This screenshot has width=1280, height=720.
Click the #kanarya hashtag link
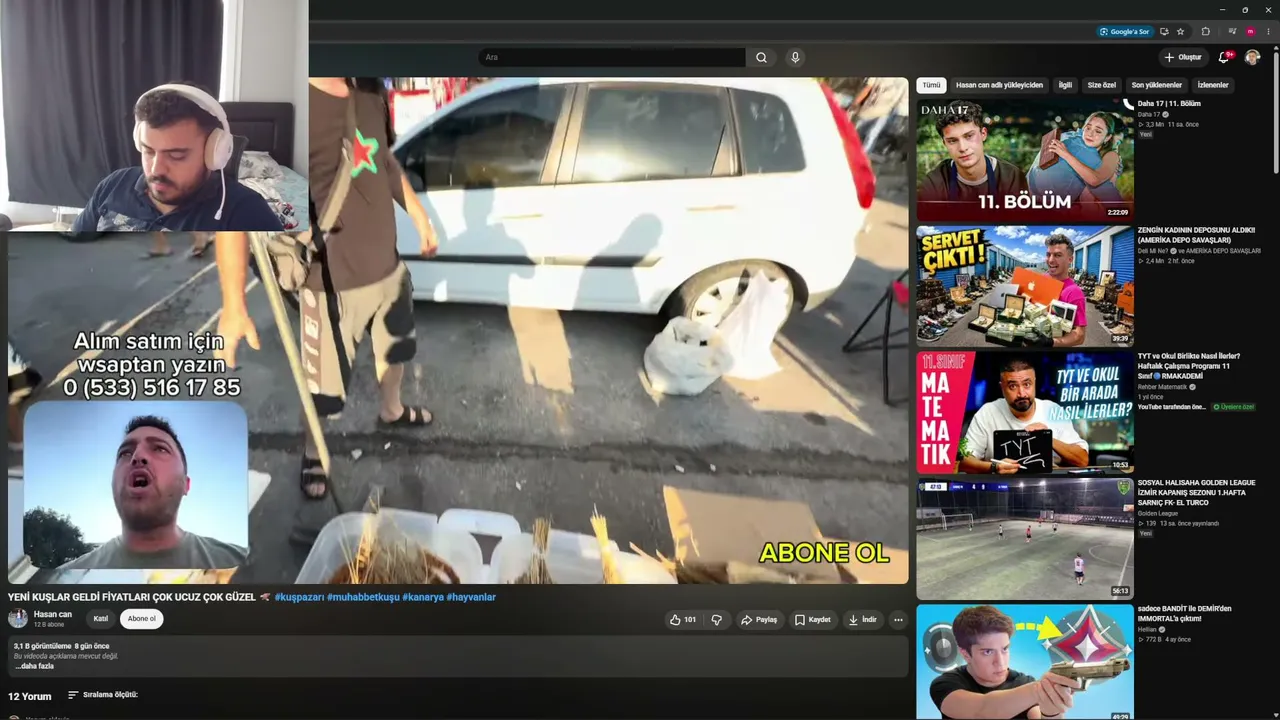pos(422,597)
